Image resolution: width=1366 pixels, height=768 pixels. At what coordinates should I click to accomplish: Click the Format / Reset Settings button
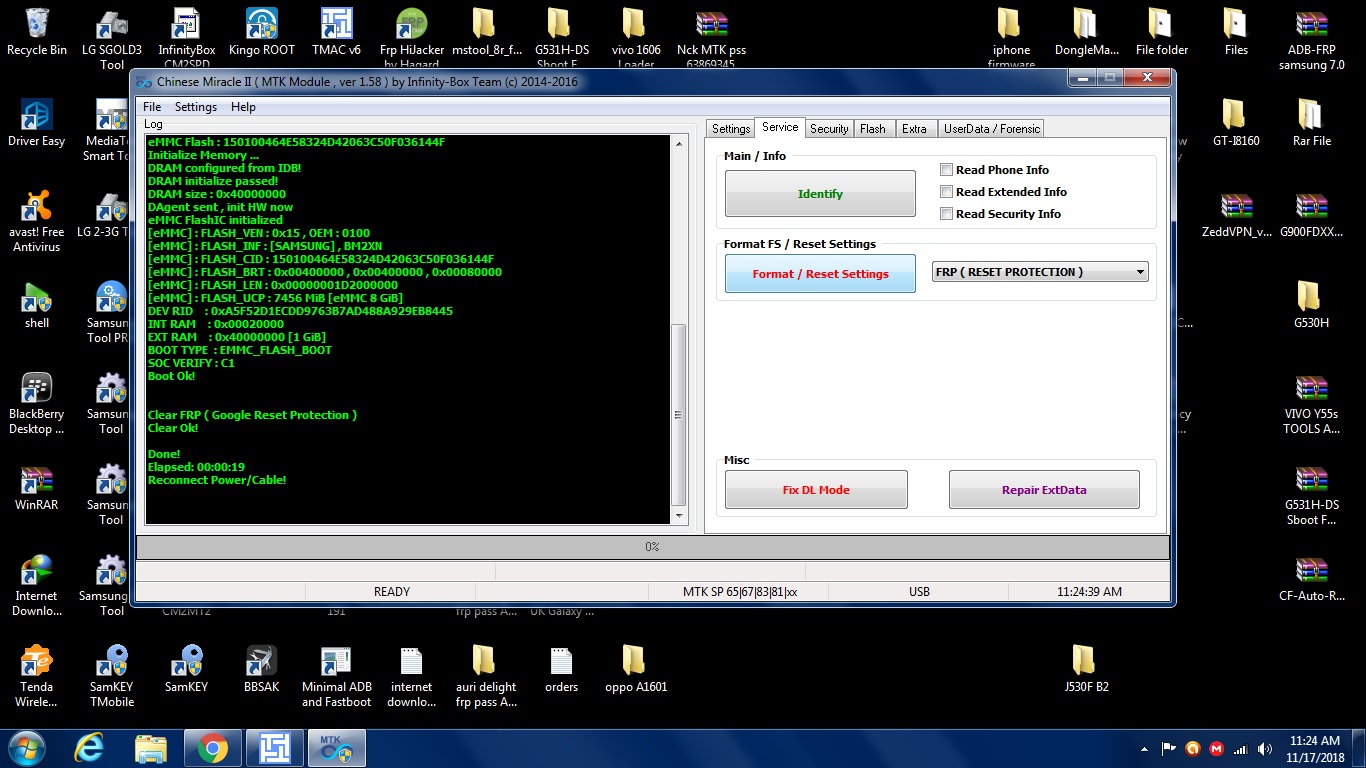(820, 273)
